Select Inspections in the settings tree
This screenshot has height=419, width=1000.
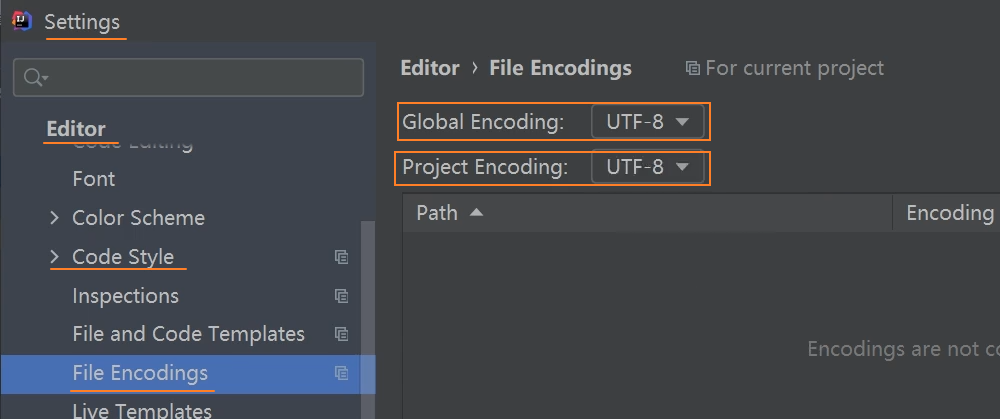(x=125, y=296)
